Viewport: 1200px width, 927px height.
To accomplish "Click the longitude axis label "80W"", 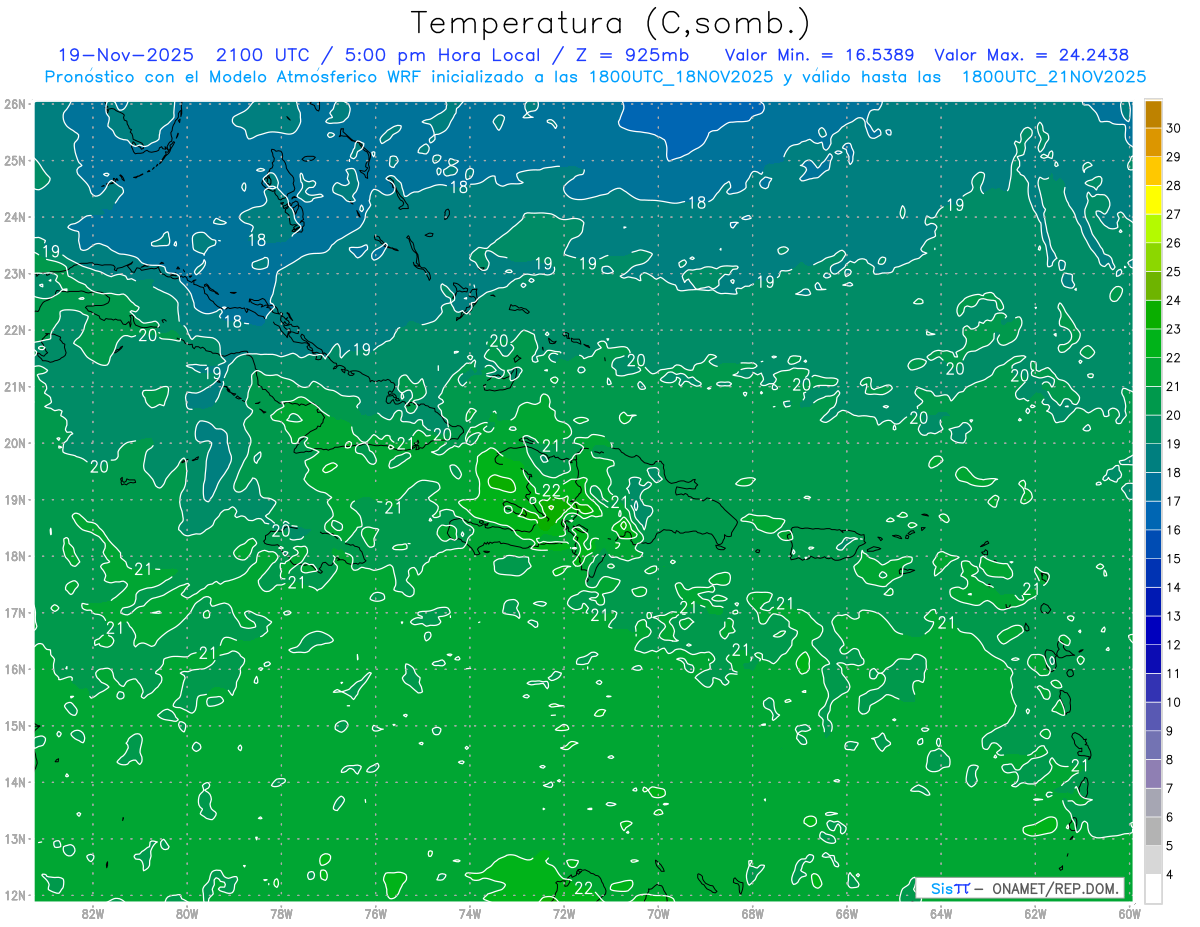I will [187, 913].
